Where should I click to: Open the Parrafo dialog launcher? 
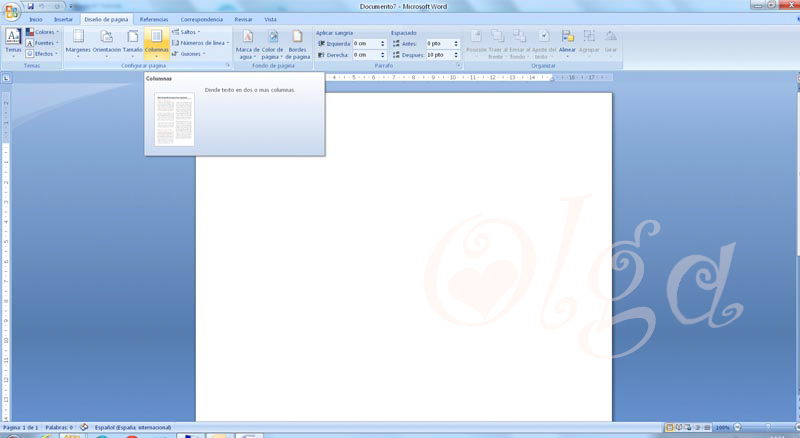[x=458, y=65]
